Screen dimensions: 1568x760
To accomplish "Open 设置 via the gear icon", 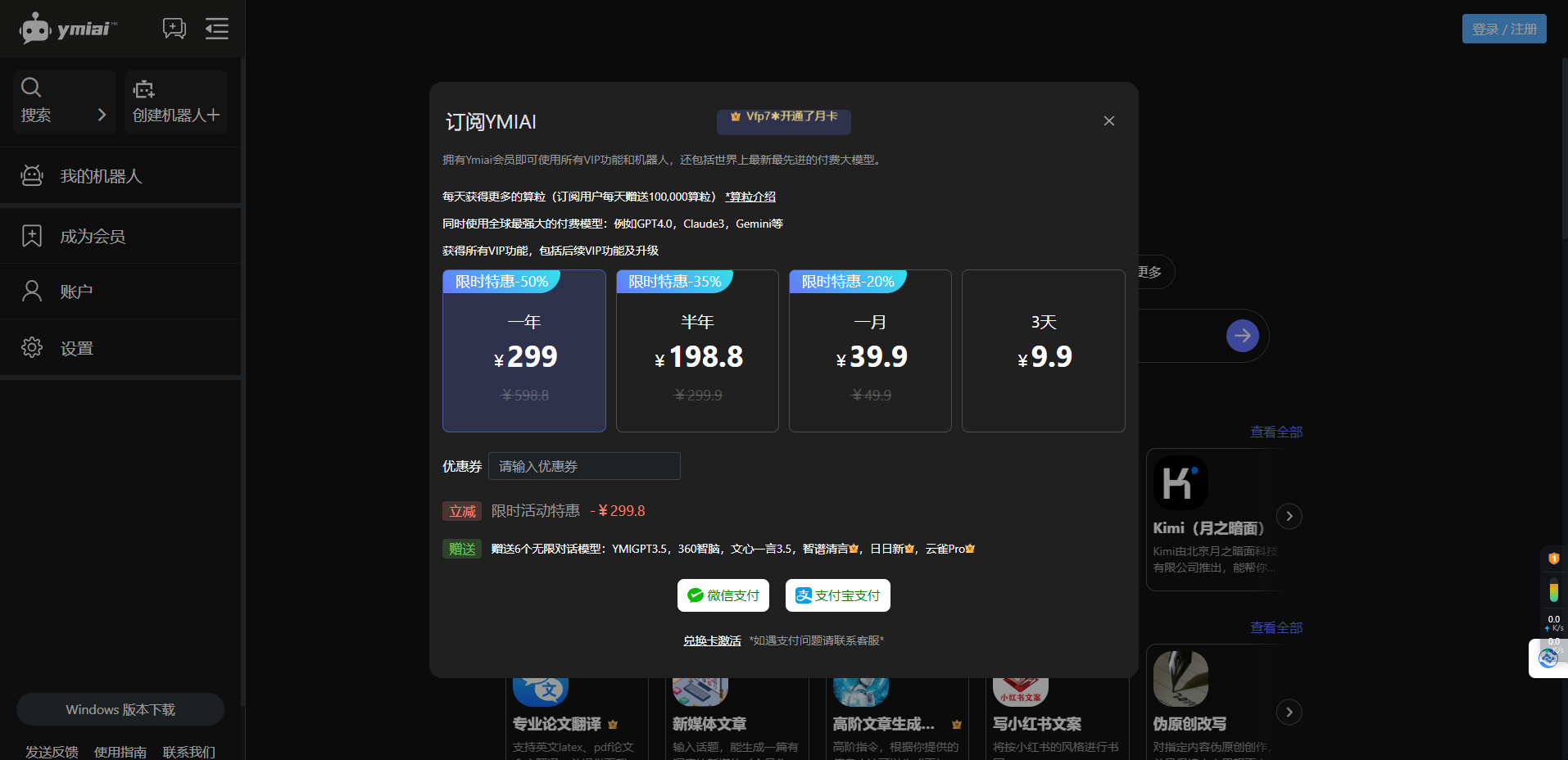I will [31, 346].
